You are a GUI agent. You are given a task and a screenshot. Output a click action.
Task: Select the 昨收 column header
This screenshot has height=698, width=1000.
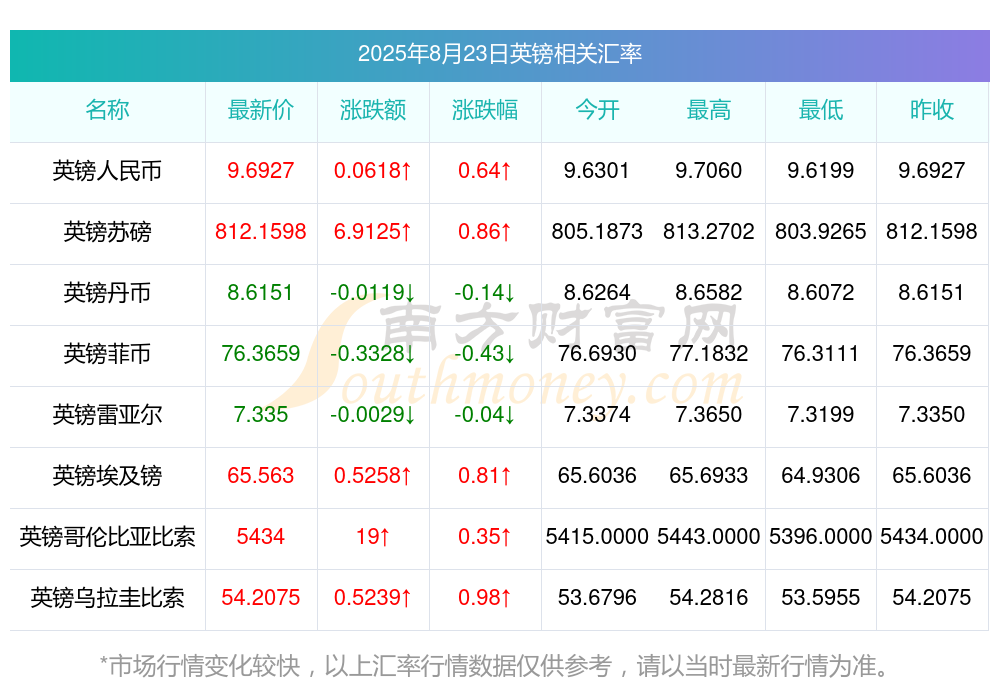coord(932,110)
